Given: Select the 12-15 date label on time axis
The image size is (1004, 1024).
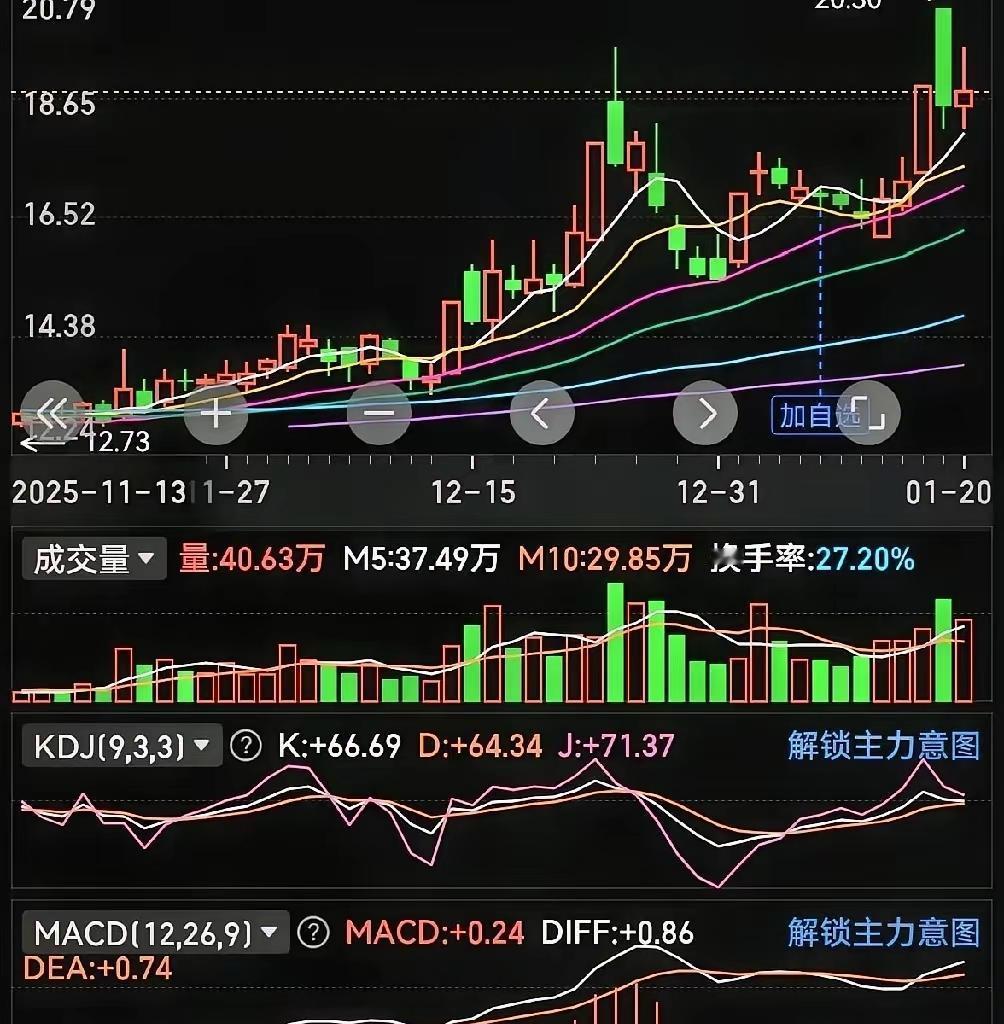Looking at the screenshot, I should coord(474,492).
